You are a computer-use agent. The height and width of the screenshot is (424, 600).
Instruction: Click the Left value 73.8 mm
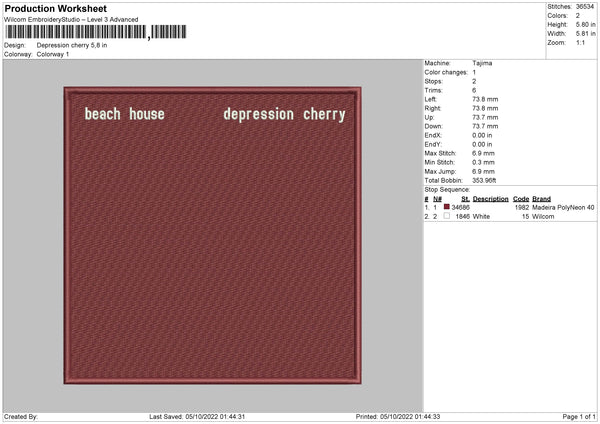click(x=485, y=99)
